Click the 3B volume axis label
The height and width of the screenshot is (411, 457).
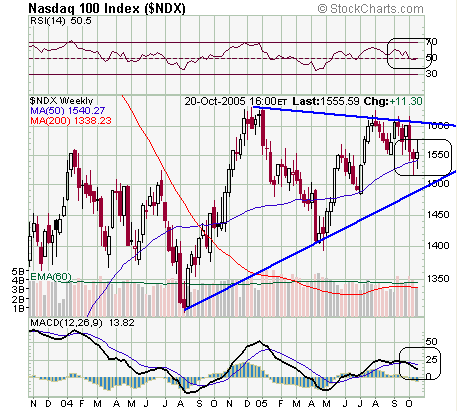tap(19, 289)
